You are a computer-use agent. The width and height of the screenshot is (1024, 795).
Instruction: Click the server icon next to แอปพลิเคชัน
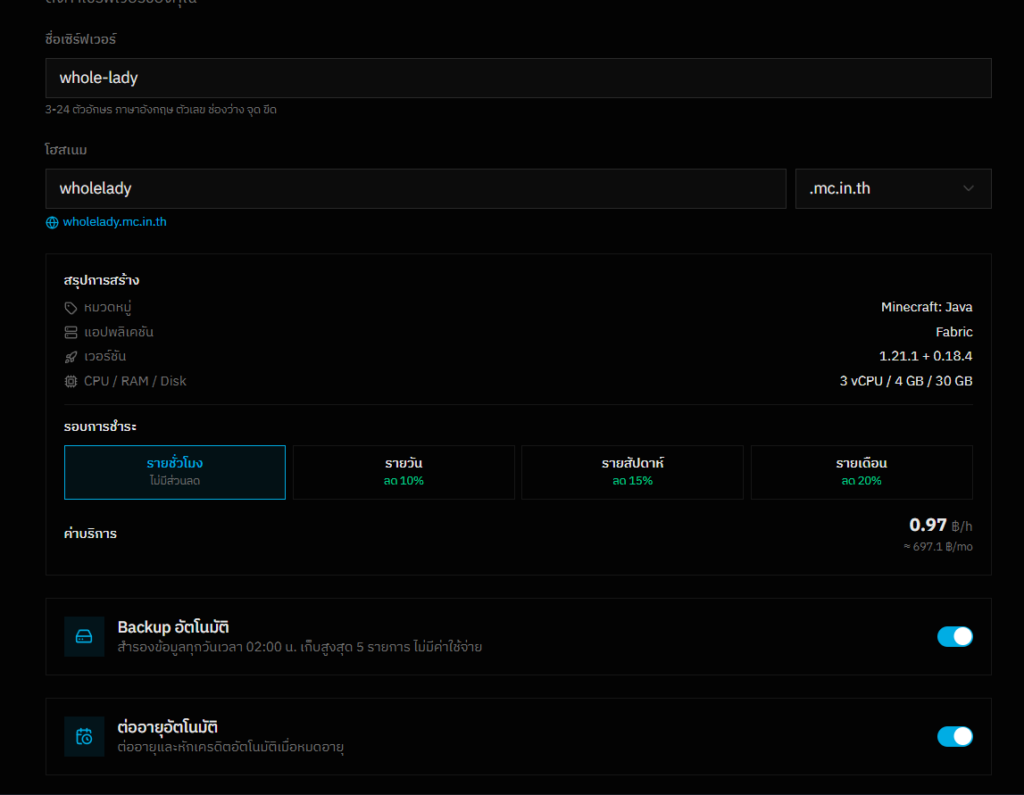pyautogui.click(x=71, y=333)
